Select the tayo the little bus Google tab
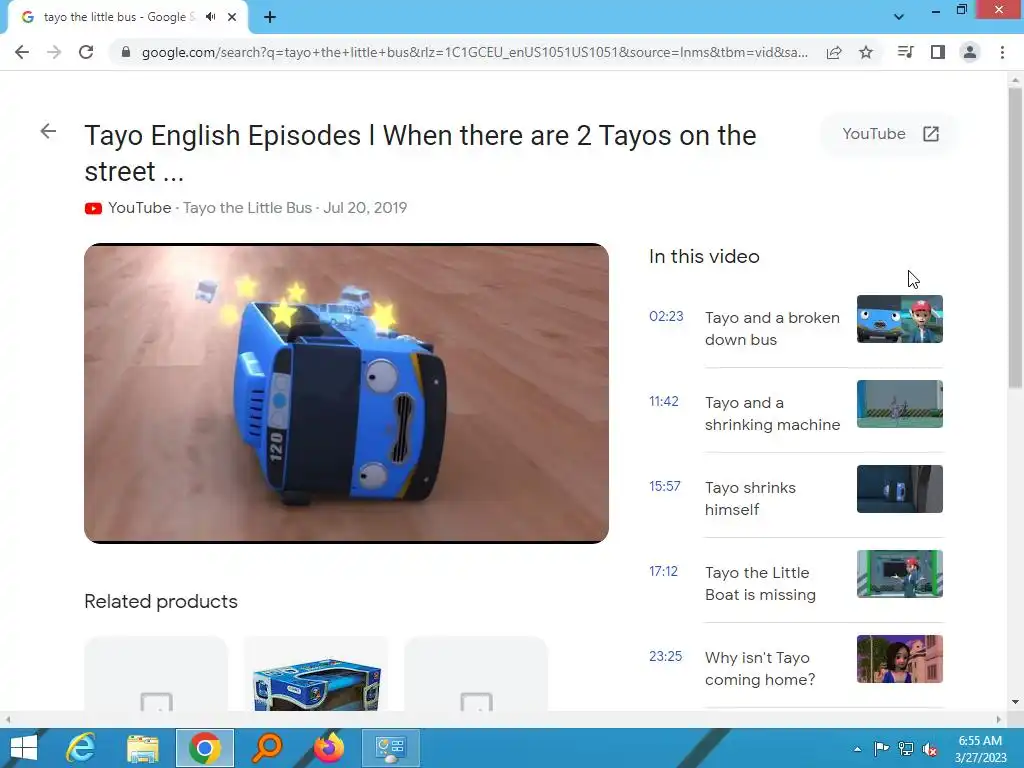Viewport: 1024px width, 768px height. (x=127, y=17)
